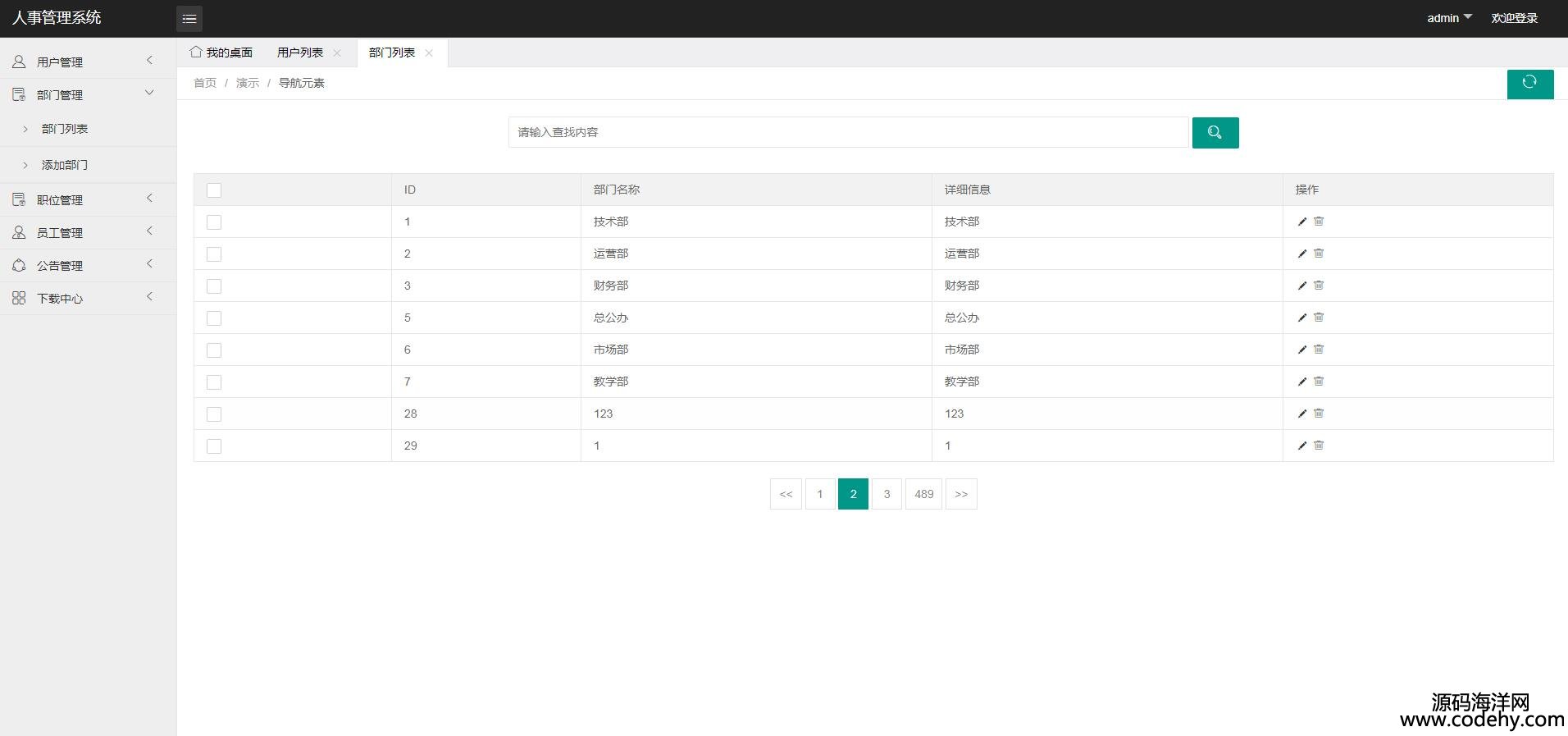Expand the 员工管理 sidebar menu
Image resolution: width=1568 pixels, height=736 pixels.
88,232
